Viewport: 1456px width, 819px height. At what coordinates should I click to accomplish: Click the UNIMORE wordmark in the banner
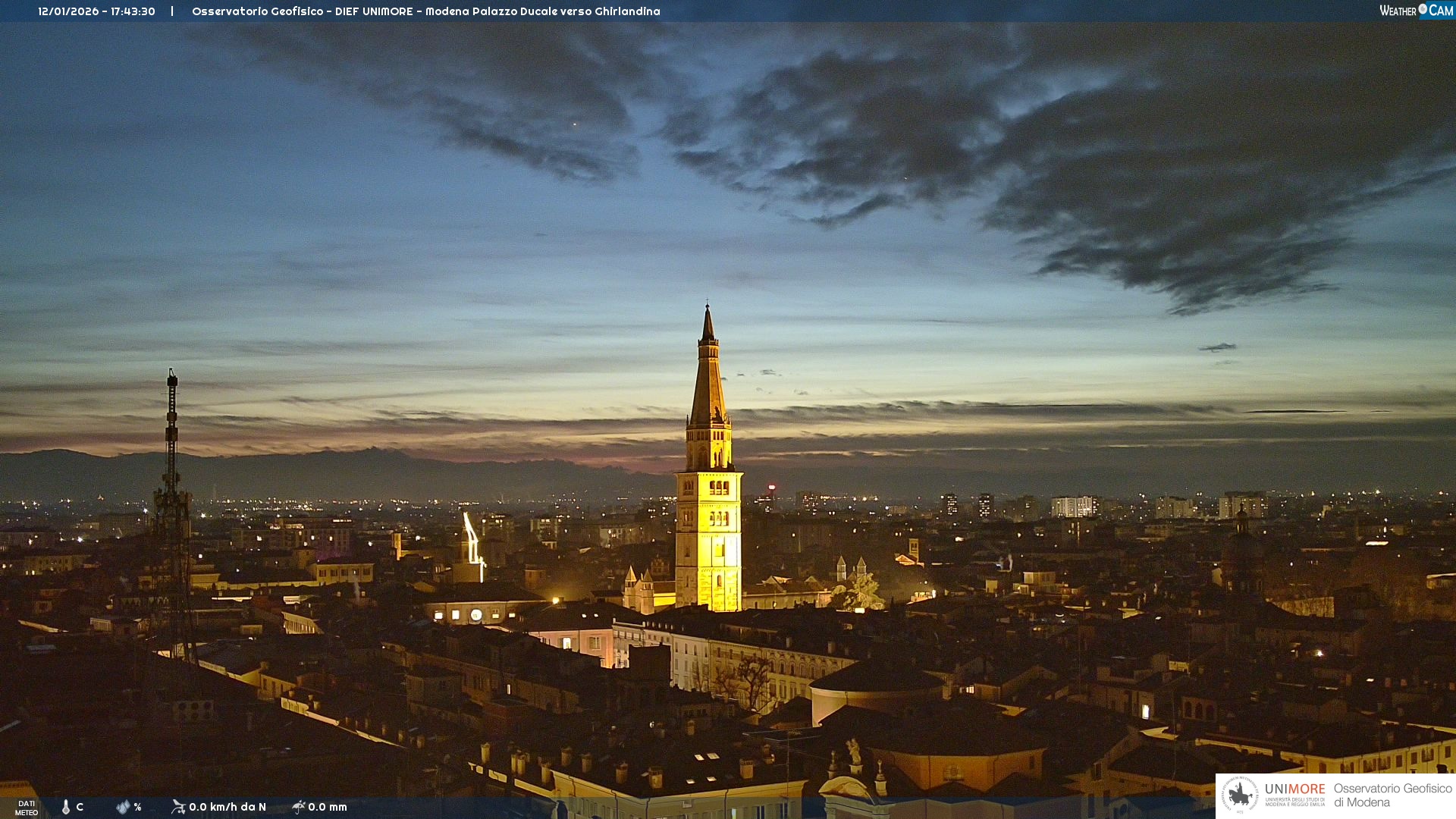1294,789
